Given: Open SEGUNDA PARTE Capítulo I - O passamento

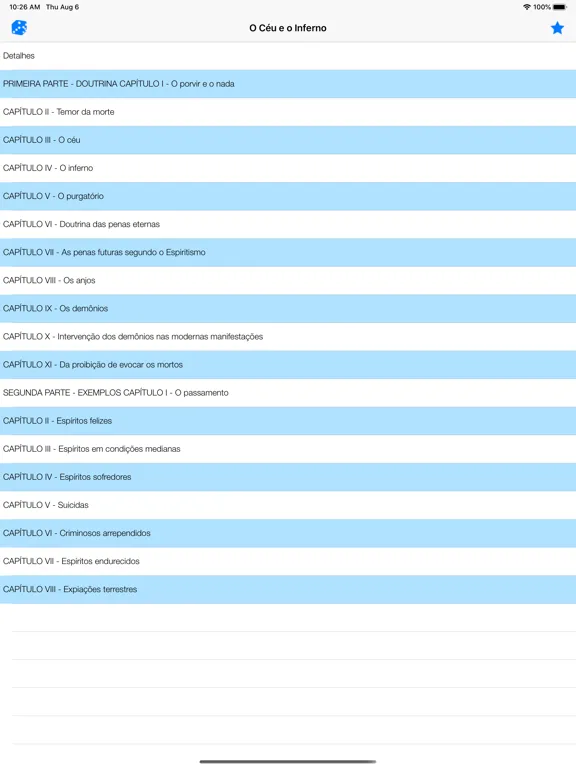Looking at the screenshot, I should 288,393.
